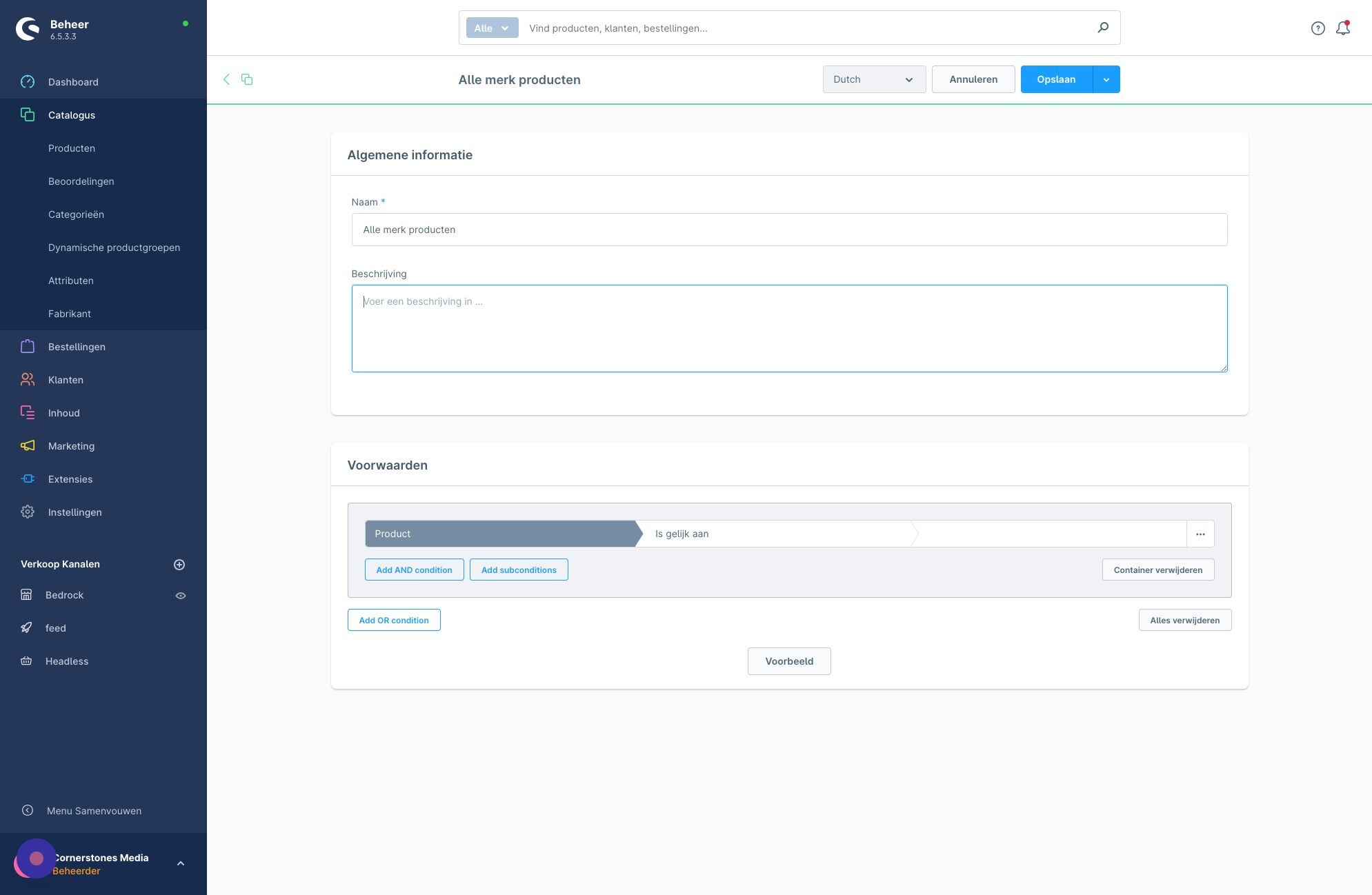The image size is (1372, 895).
Task: Click the Inhoud layout icon
Action: (28, 413)
